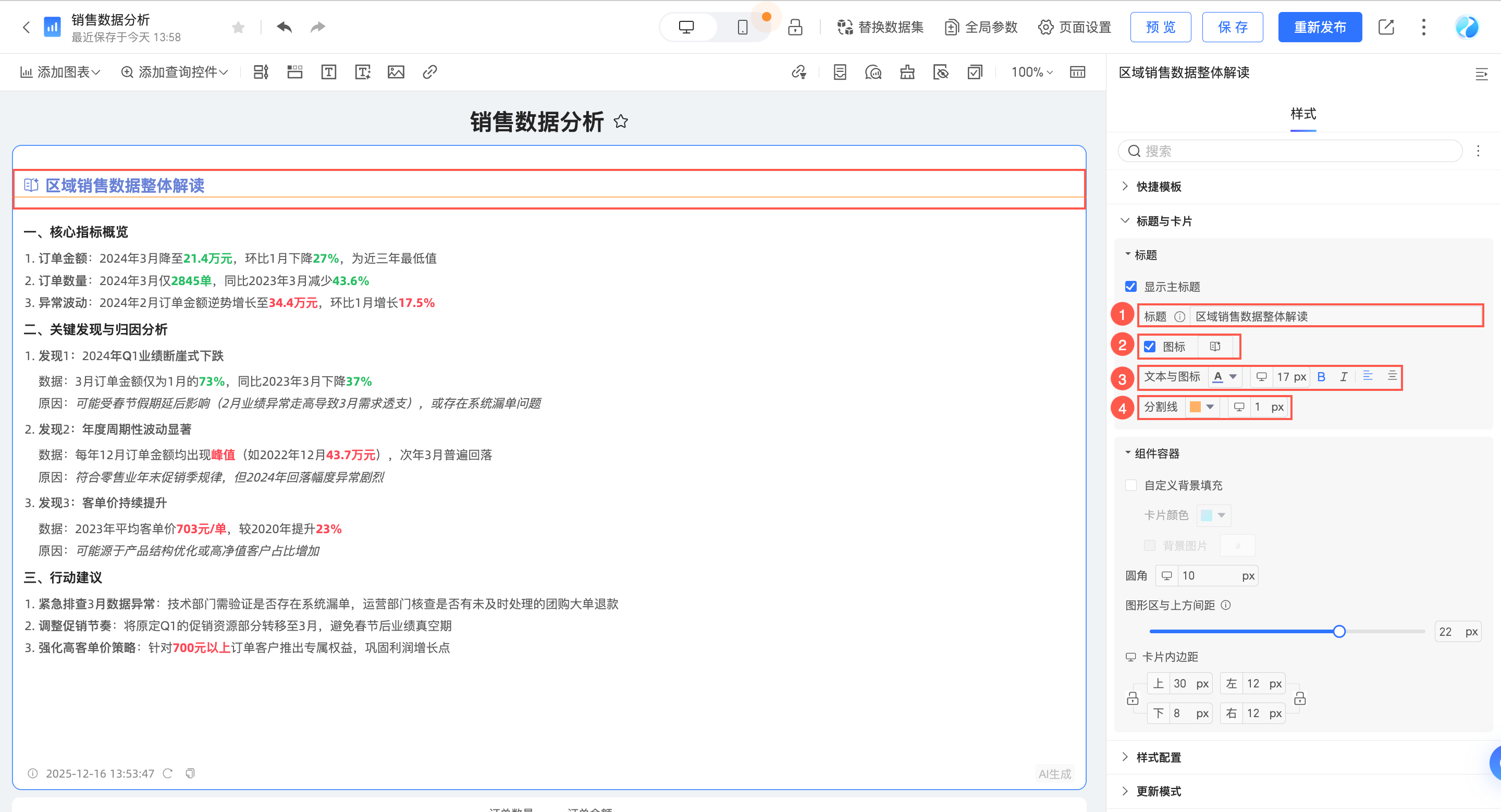Enable 自定义背景填充 checkbox
This screenshot has height=812, width=1501.
click(1131, 485)
